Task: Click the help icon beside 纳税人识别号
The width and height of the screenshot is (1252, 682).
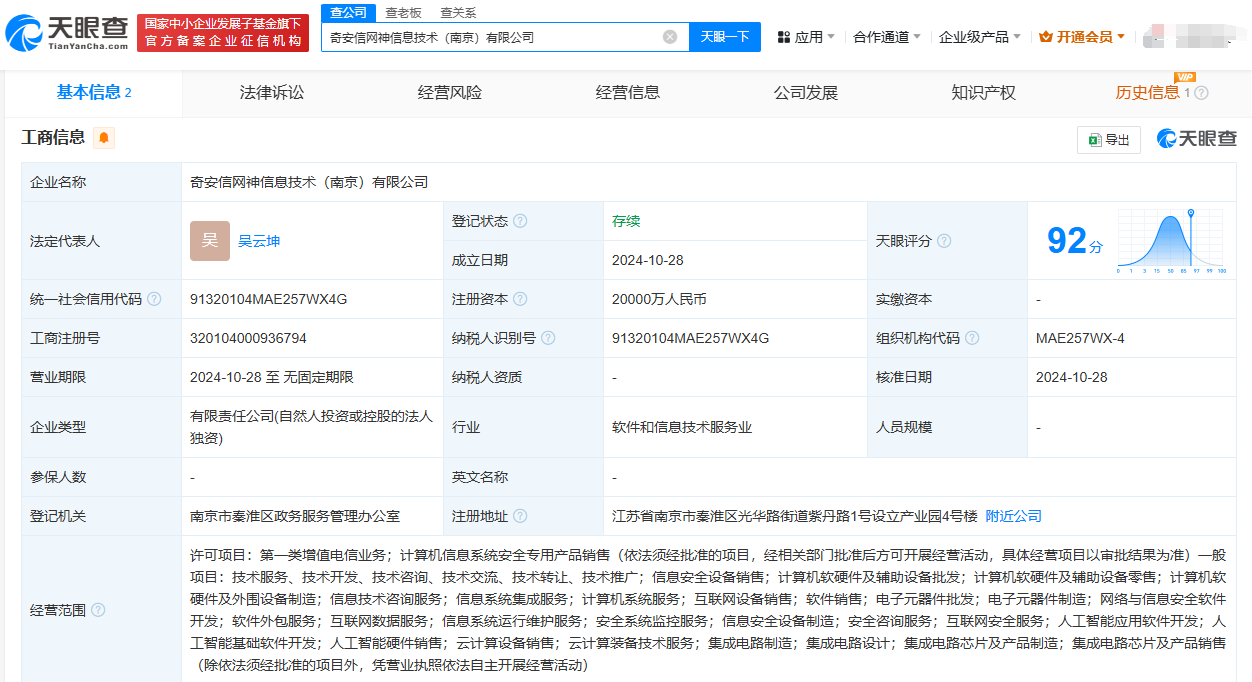Action: (548, 338)
